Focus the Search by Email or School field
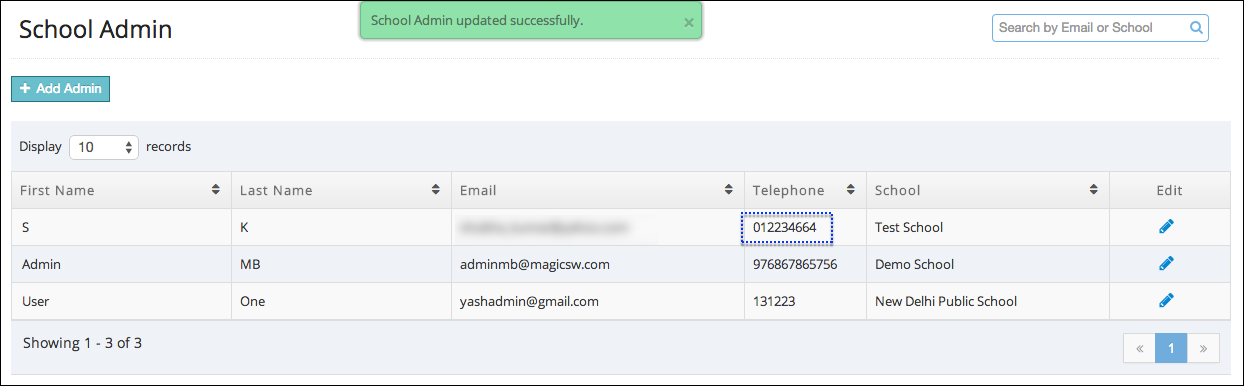 [x=1090, y=28]
